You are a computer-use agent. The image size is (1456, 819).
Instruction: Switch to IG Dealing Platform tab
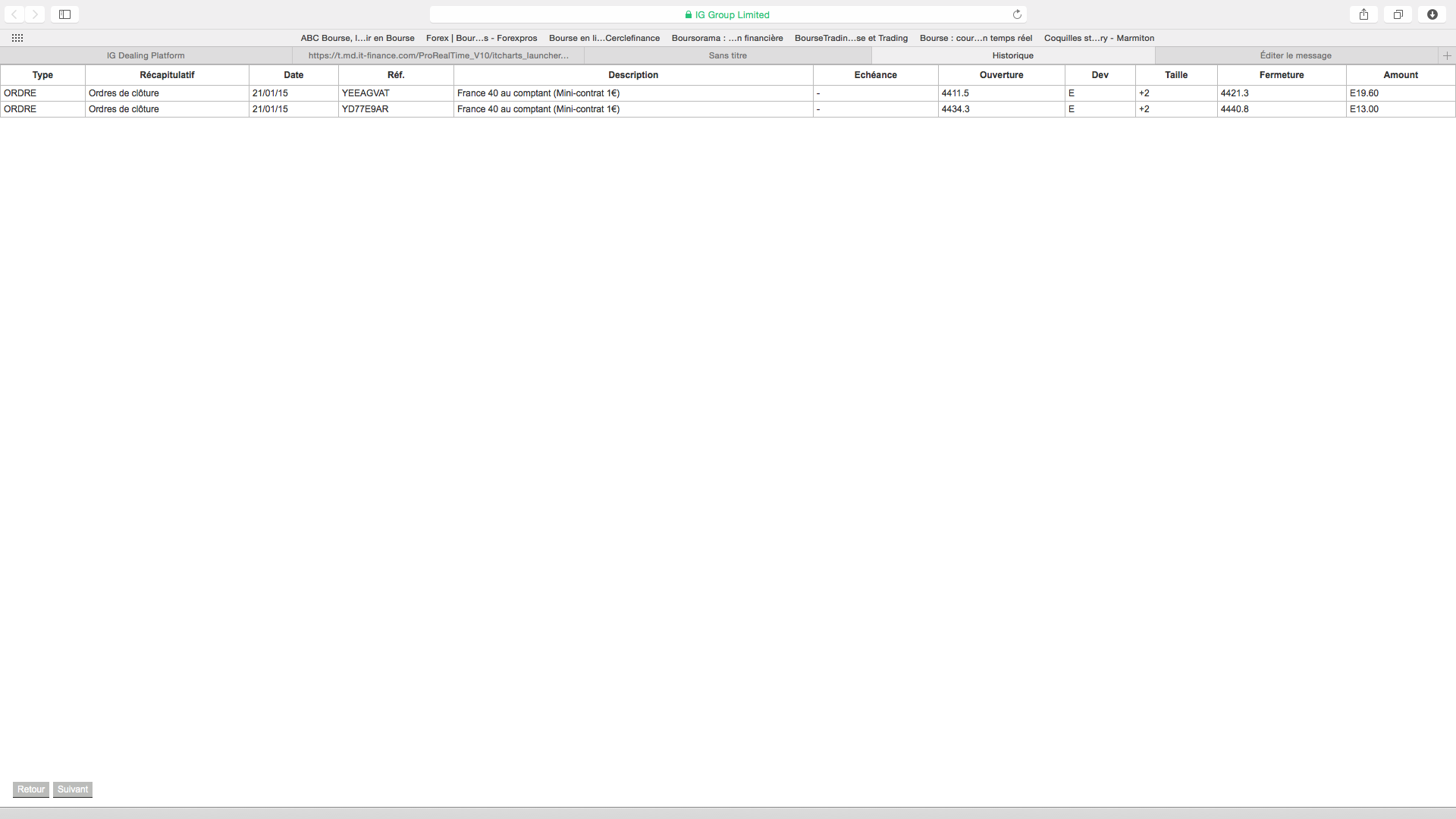coord(146,55)
